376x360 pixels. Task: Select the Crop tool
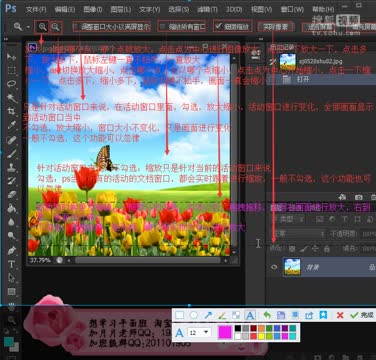coord(12,111)
